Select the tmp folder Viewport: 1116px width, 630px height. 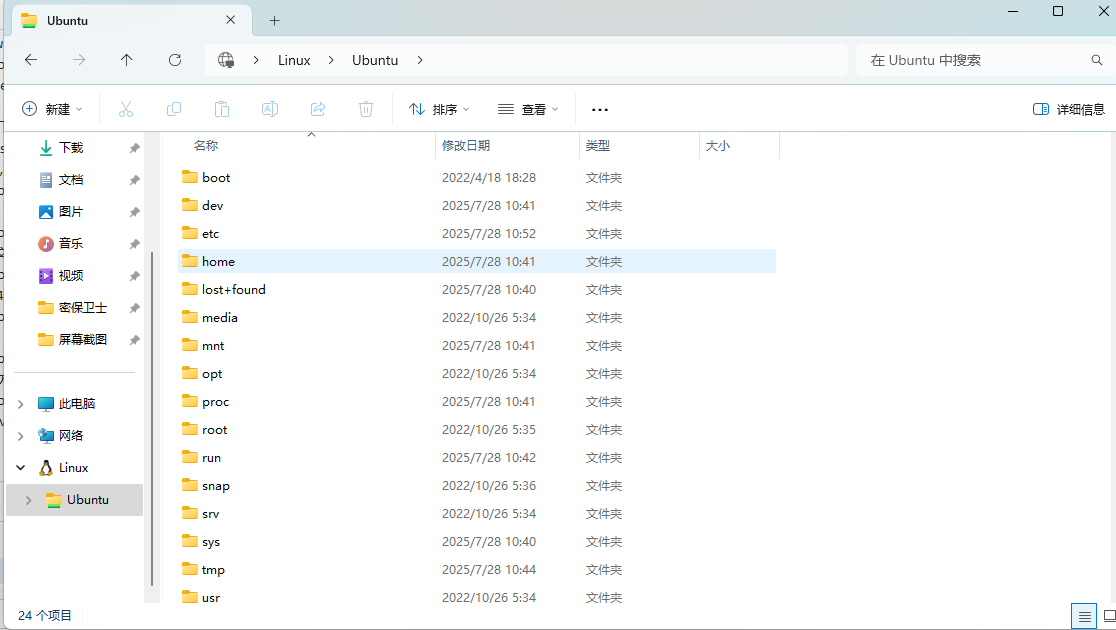213,569
